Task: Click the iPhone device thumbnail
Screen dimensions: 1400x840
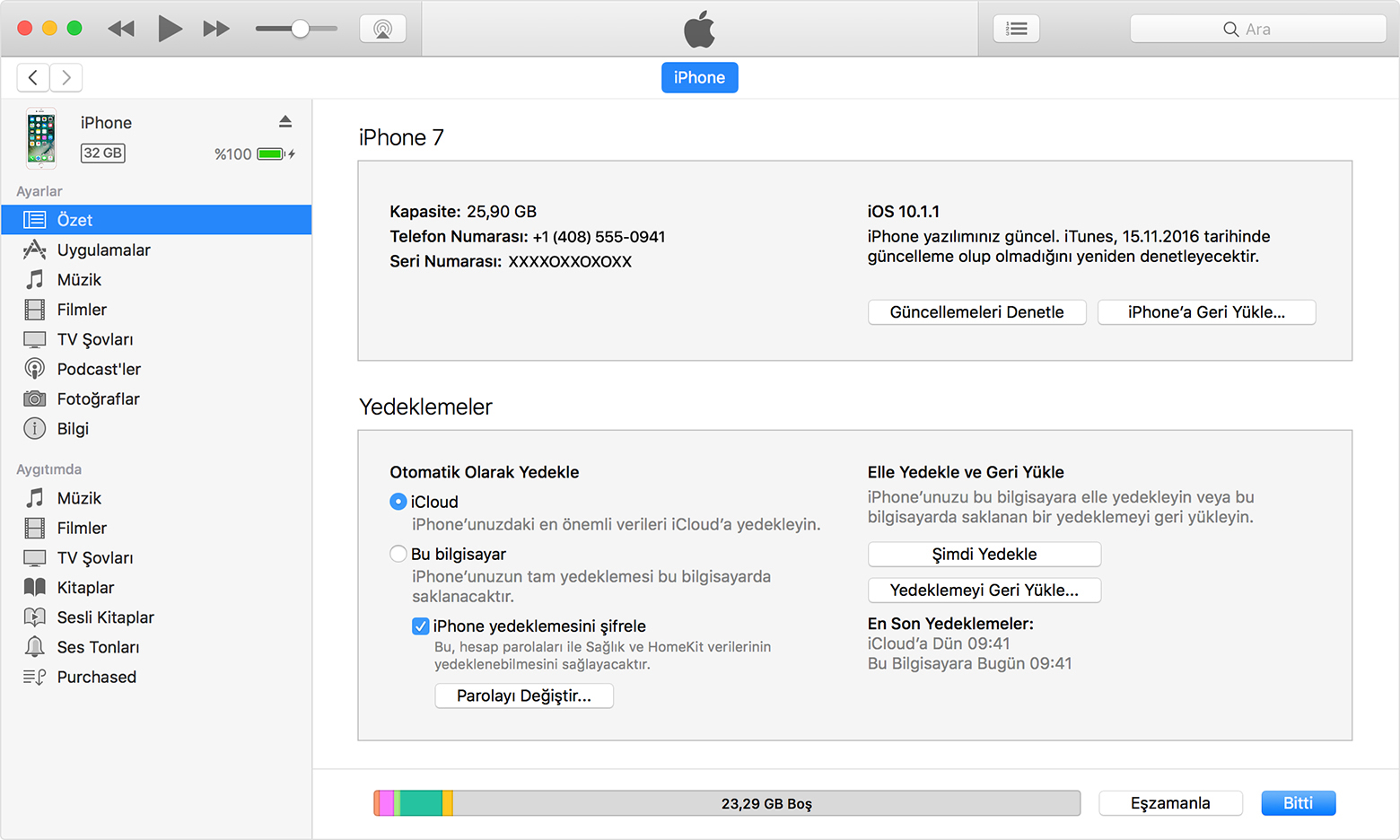Action: pyautogui.click(x=41, y=138)
